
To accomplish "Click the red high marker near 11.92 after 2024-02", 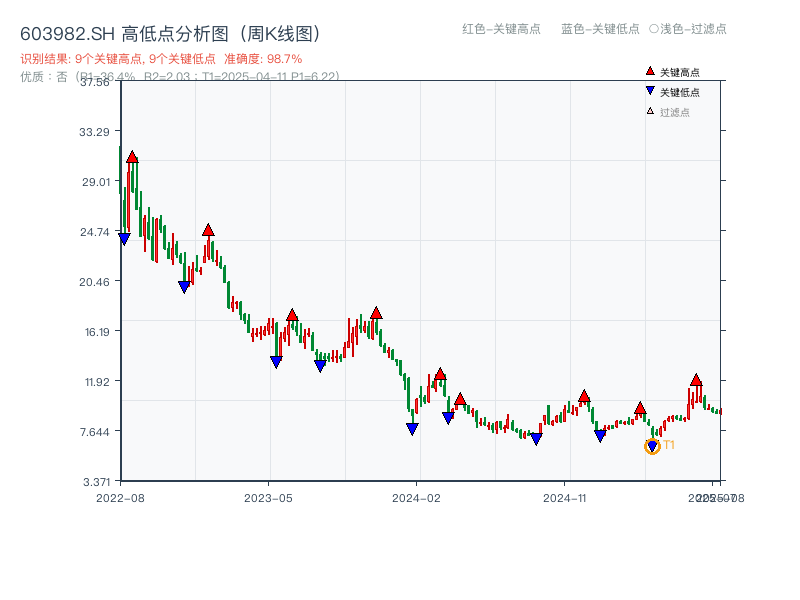I will [440, 374].
